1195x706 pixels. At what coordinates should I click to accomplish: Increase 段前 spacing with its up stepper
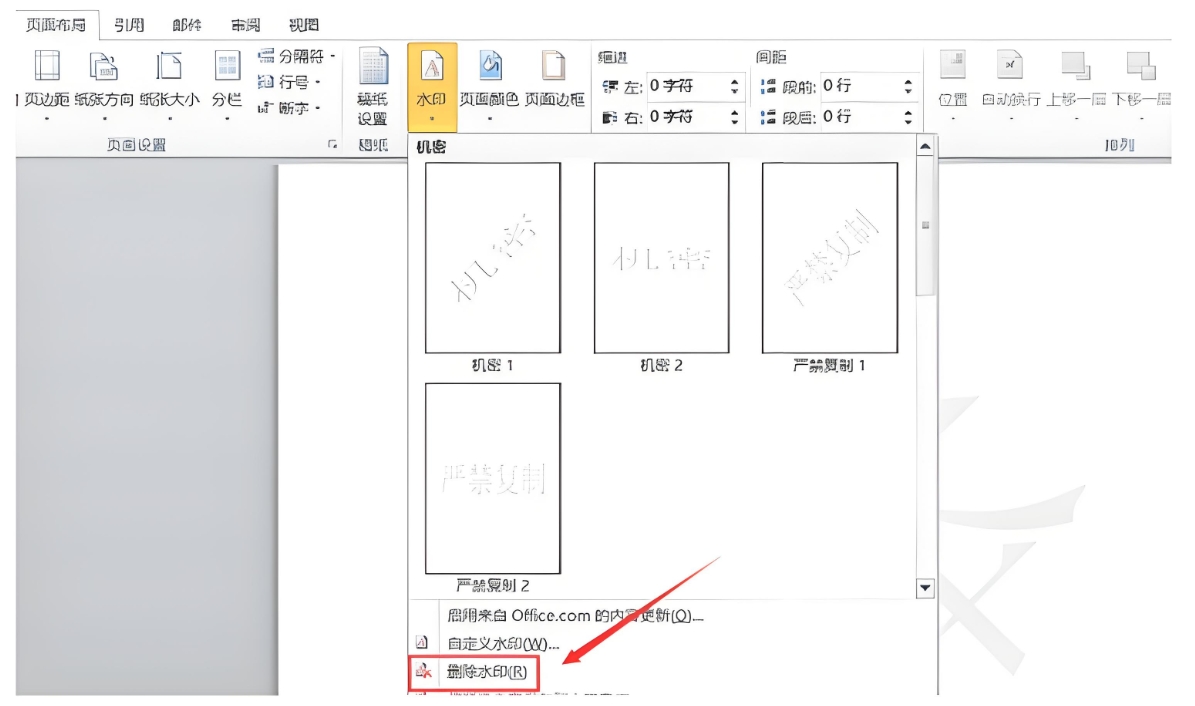pos(906,82)
